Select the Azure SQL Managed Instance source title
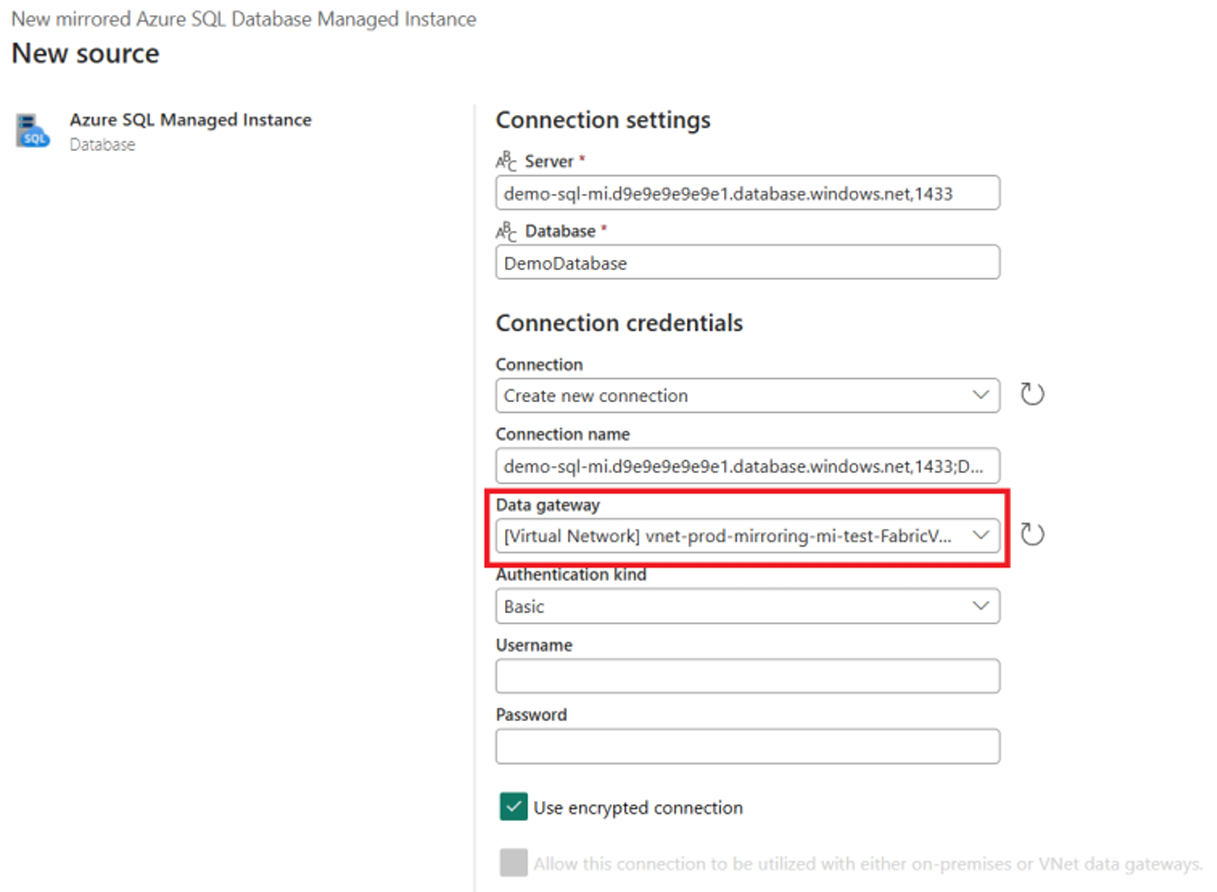Screen dimensions: 1217x892 (190, 120)
